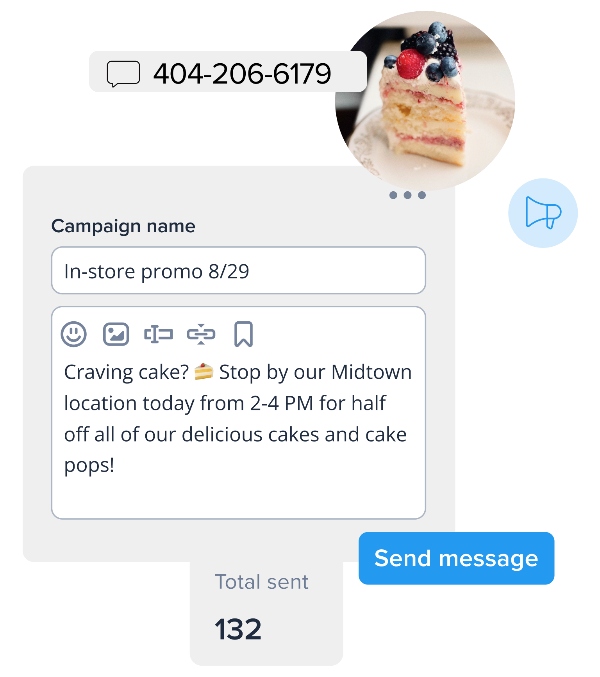Click "Craving cake?" at message start
This screenshot has width=600, height=677.
coord(126,373)
